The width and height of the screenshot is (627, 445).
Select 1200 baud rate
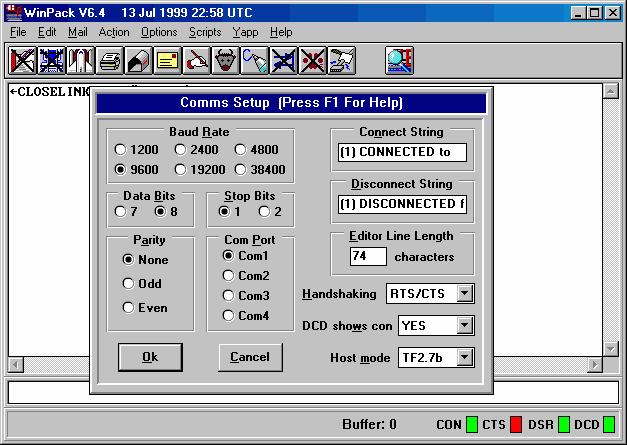[120, 150]
